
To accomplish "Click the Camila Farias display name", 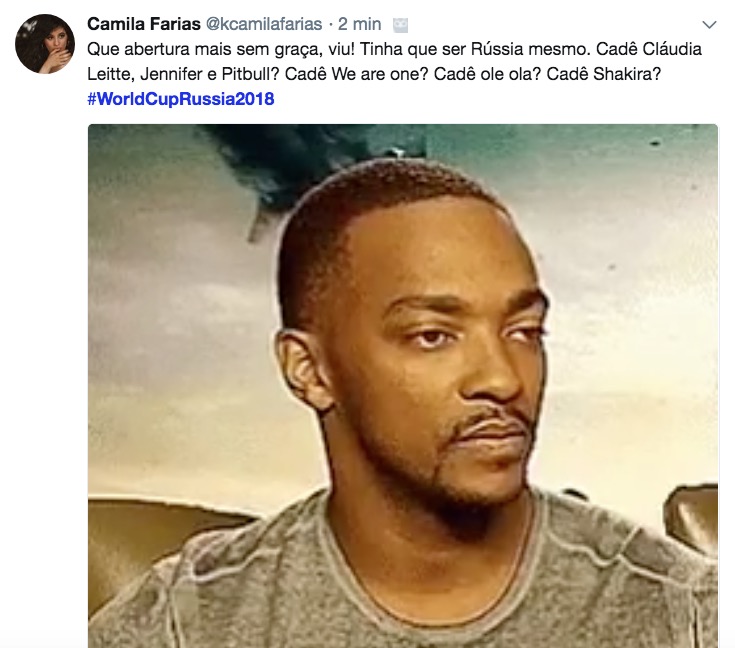I will pyautogui.click(x=144, y=24).
